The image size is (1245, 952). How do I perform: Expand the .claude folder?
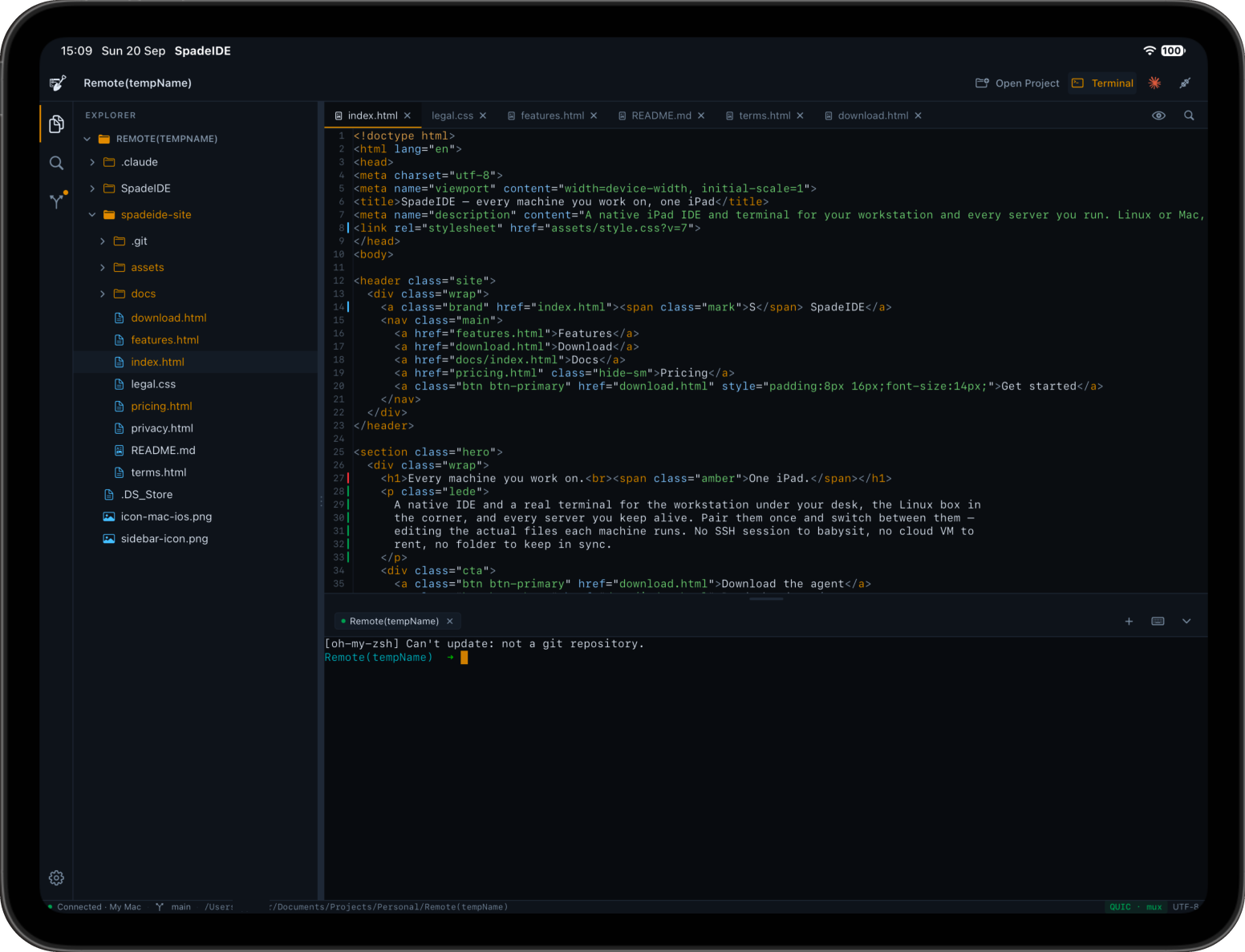coord(92,162)
